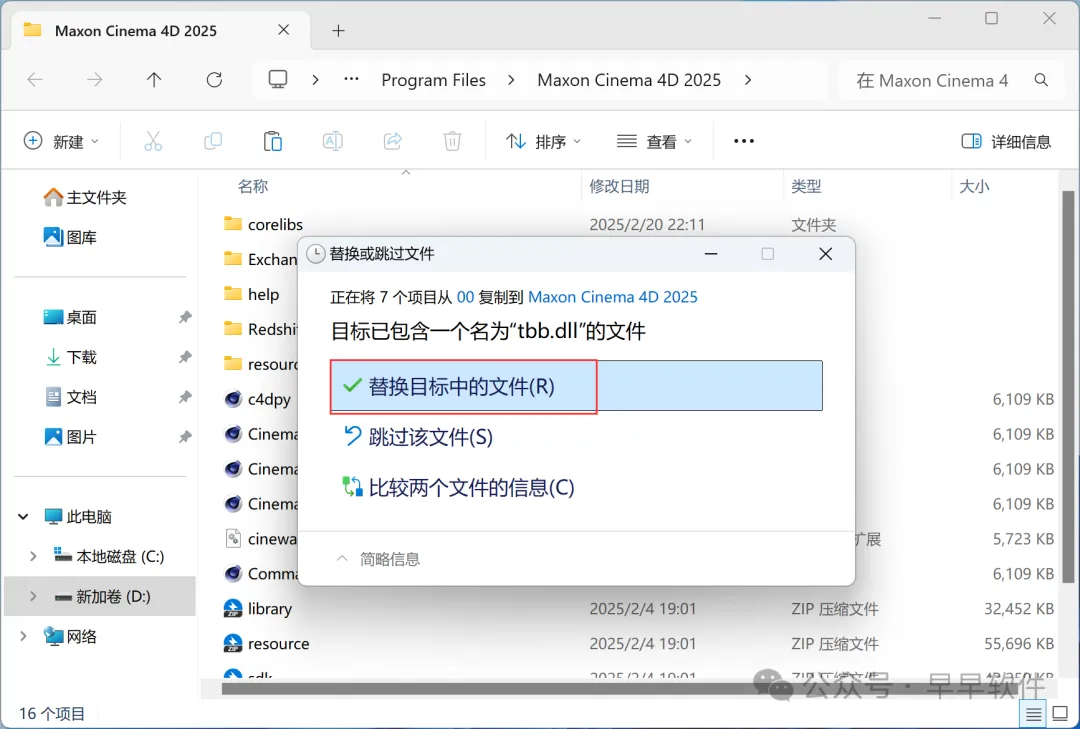Add a new Explorer tab
Viewport: 1080px width, 729px height.
click(x=338, y=30)
